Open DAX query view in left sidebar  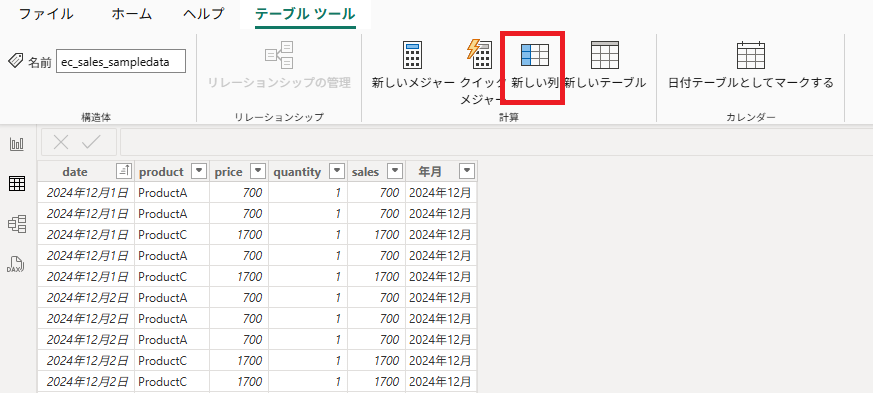16,264
